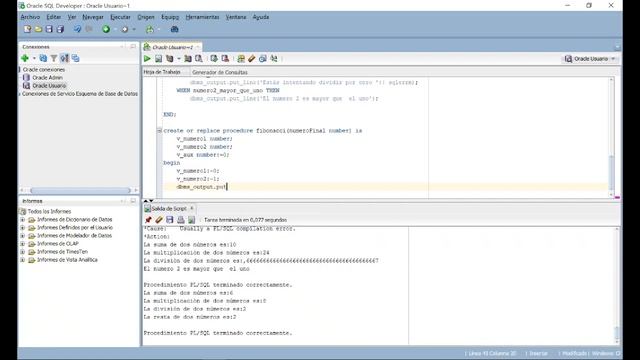Clear script output with eraser icon
Viewport: 640px width, 360px height.
coord(159,220)
